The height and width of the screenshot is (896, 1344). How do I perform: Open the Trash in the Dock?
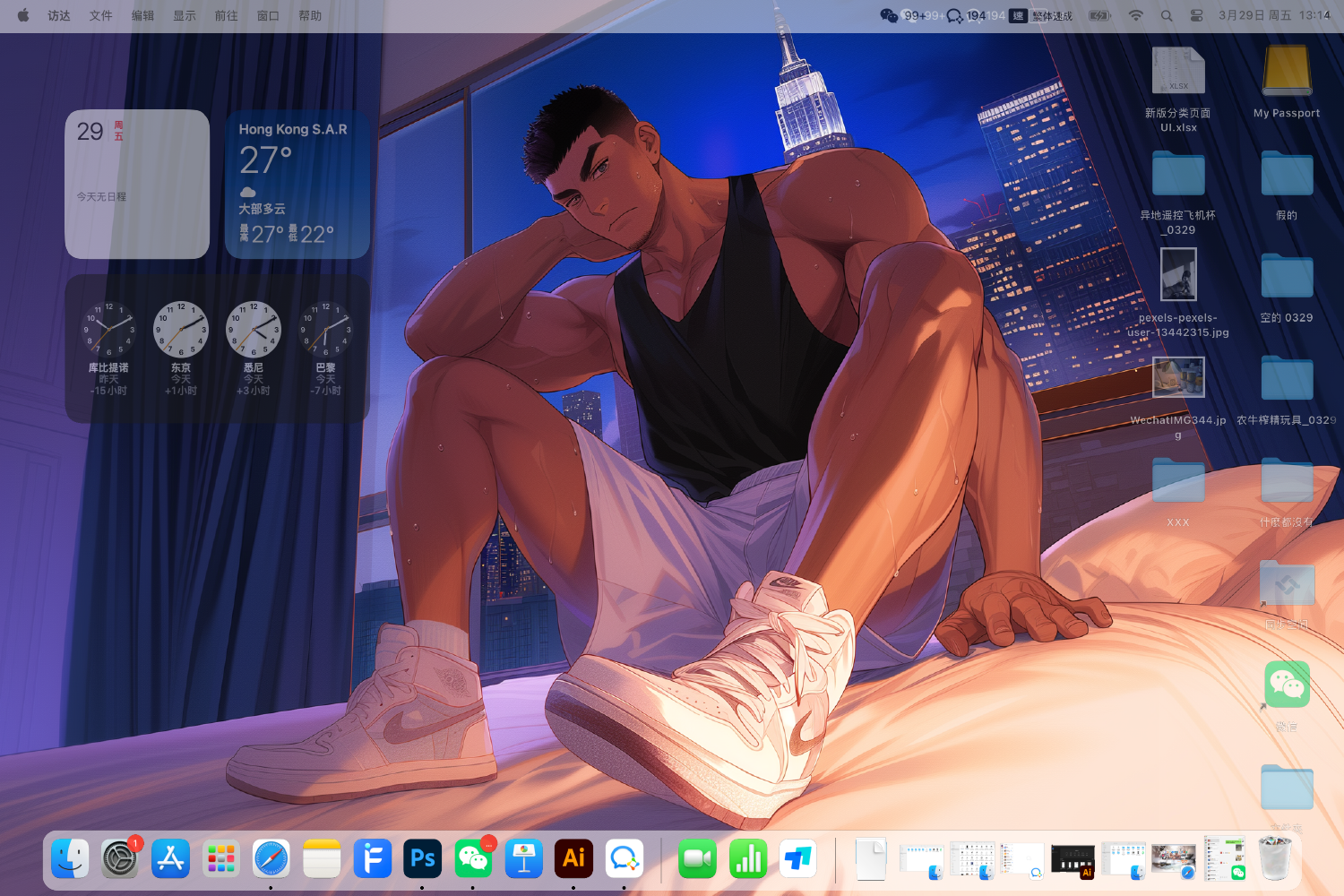click(x=1275, y=858)
